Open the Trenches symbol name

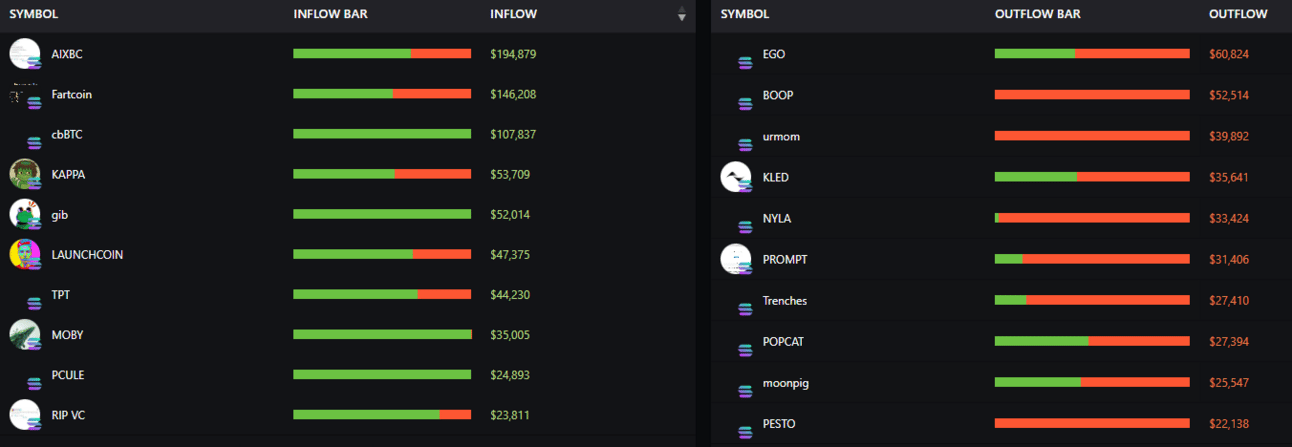785,301
